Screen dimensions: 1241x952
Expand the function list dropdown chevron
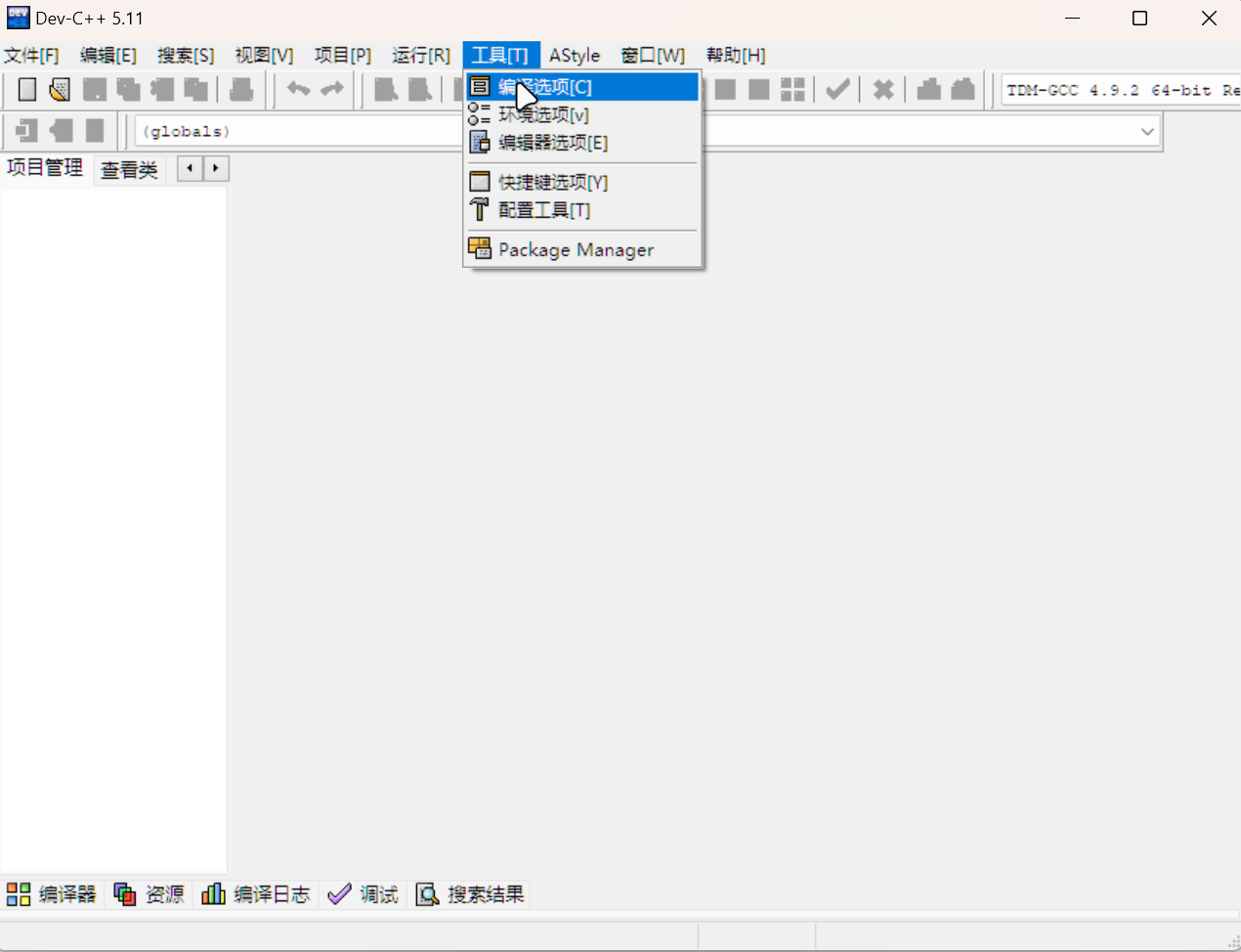click(1147, 131)
